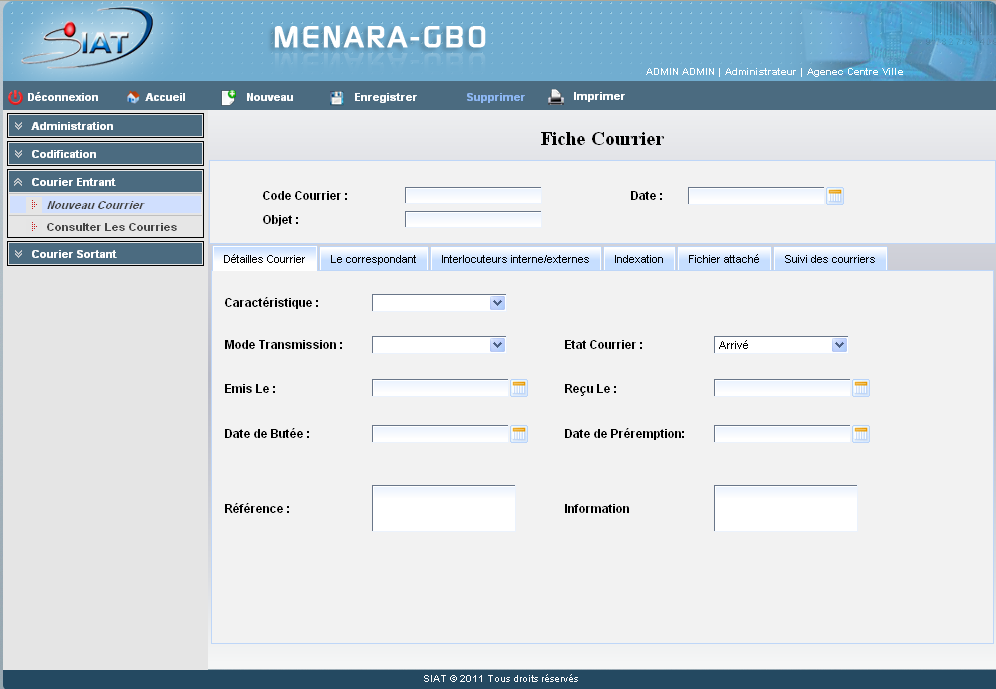Image resolution: width=996 pixels, height=689 pixels.
Task: Switch to the Indexation tab
Action: (638, 259)
